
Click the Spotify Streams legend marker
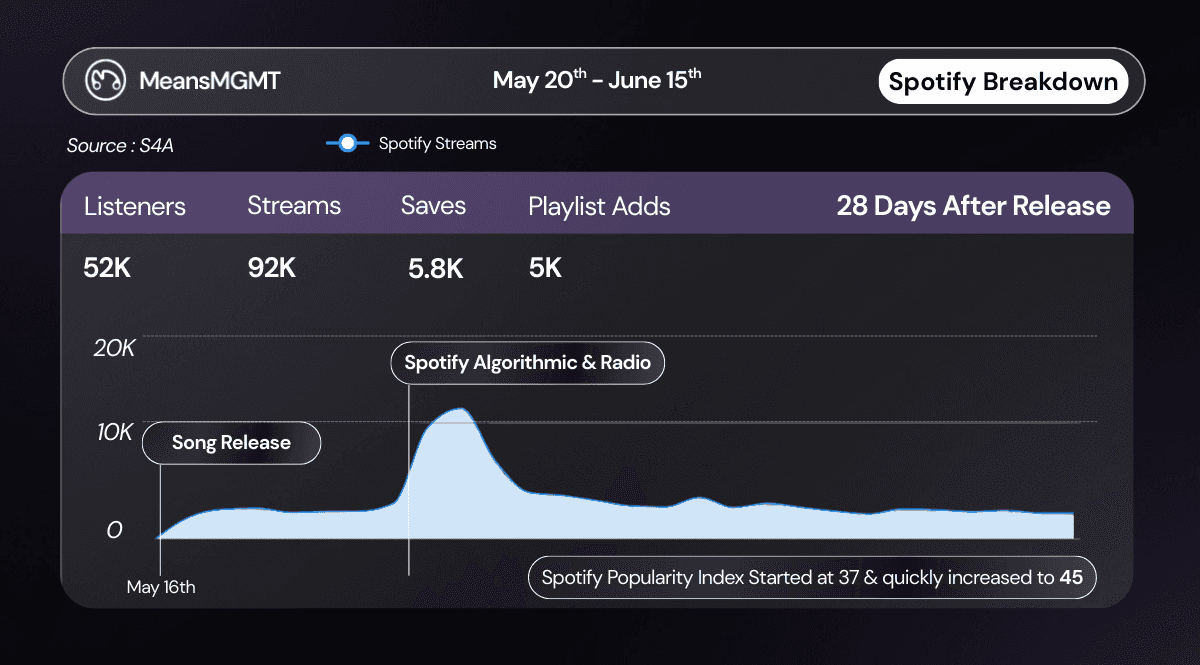(347, 143)
